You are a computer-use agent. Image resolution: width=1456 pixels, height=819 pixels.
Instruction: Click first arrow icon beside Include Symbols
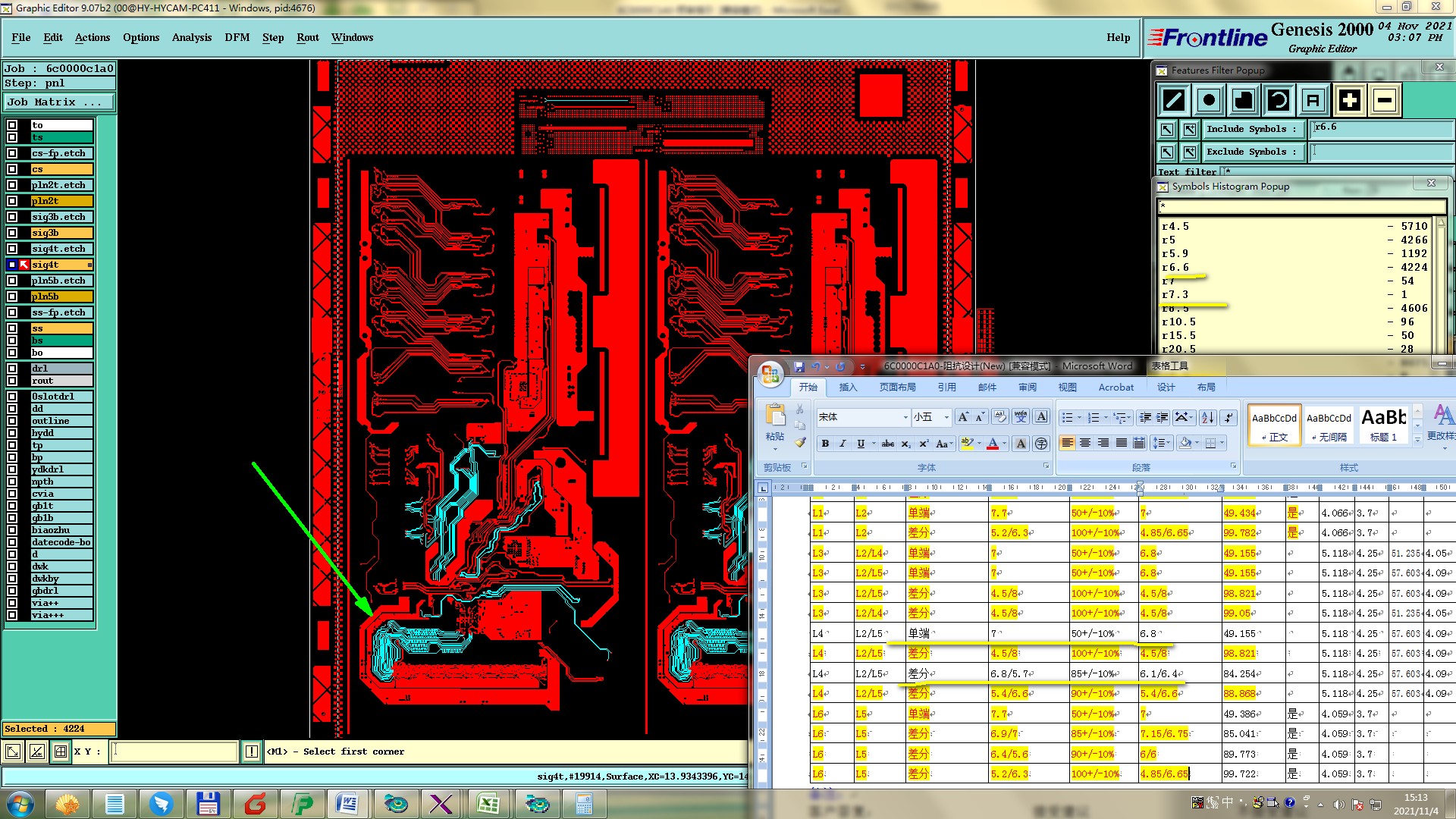1167,130
